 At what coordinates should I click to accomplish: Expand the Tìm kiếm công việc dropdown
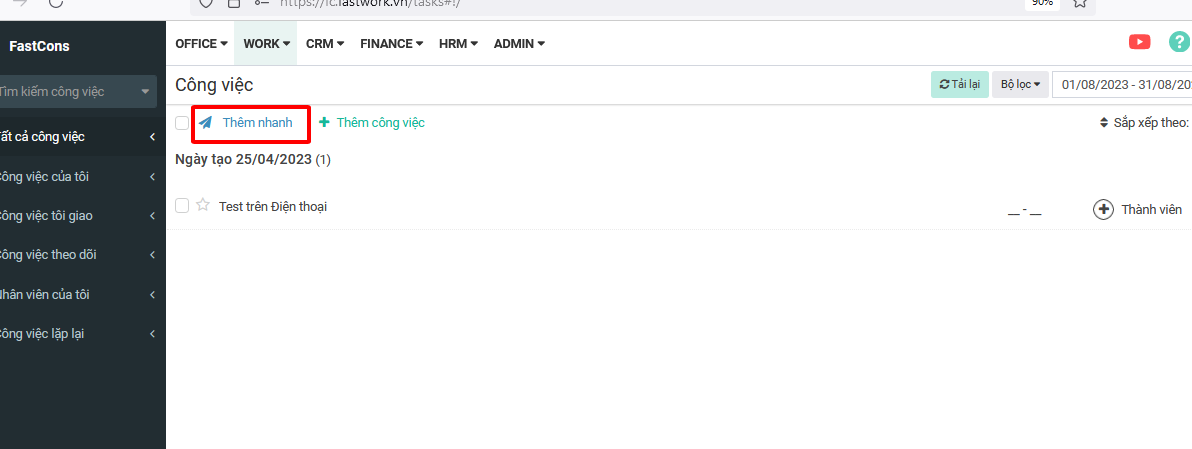(x=146, y=92)
